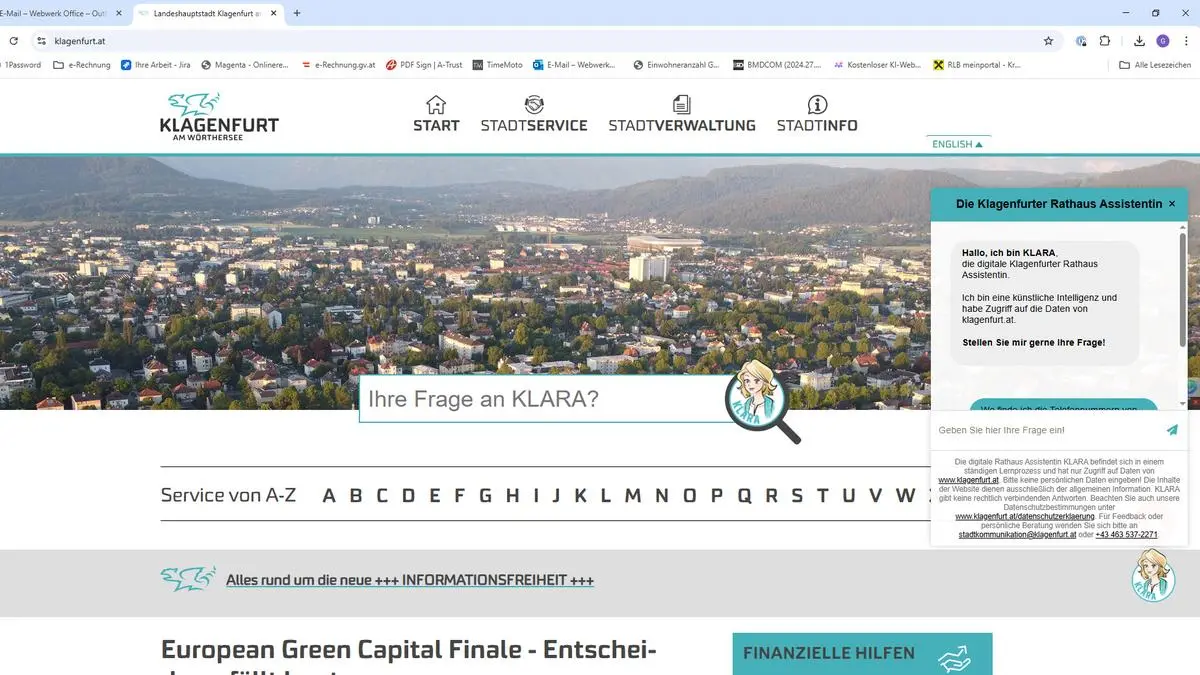Open the STADTVERWALTUNG document icon

point(681,104)
